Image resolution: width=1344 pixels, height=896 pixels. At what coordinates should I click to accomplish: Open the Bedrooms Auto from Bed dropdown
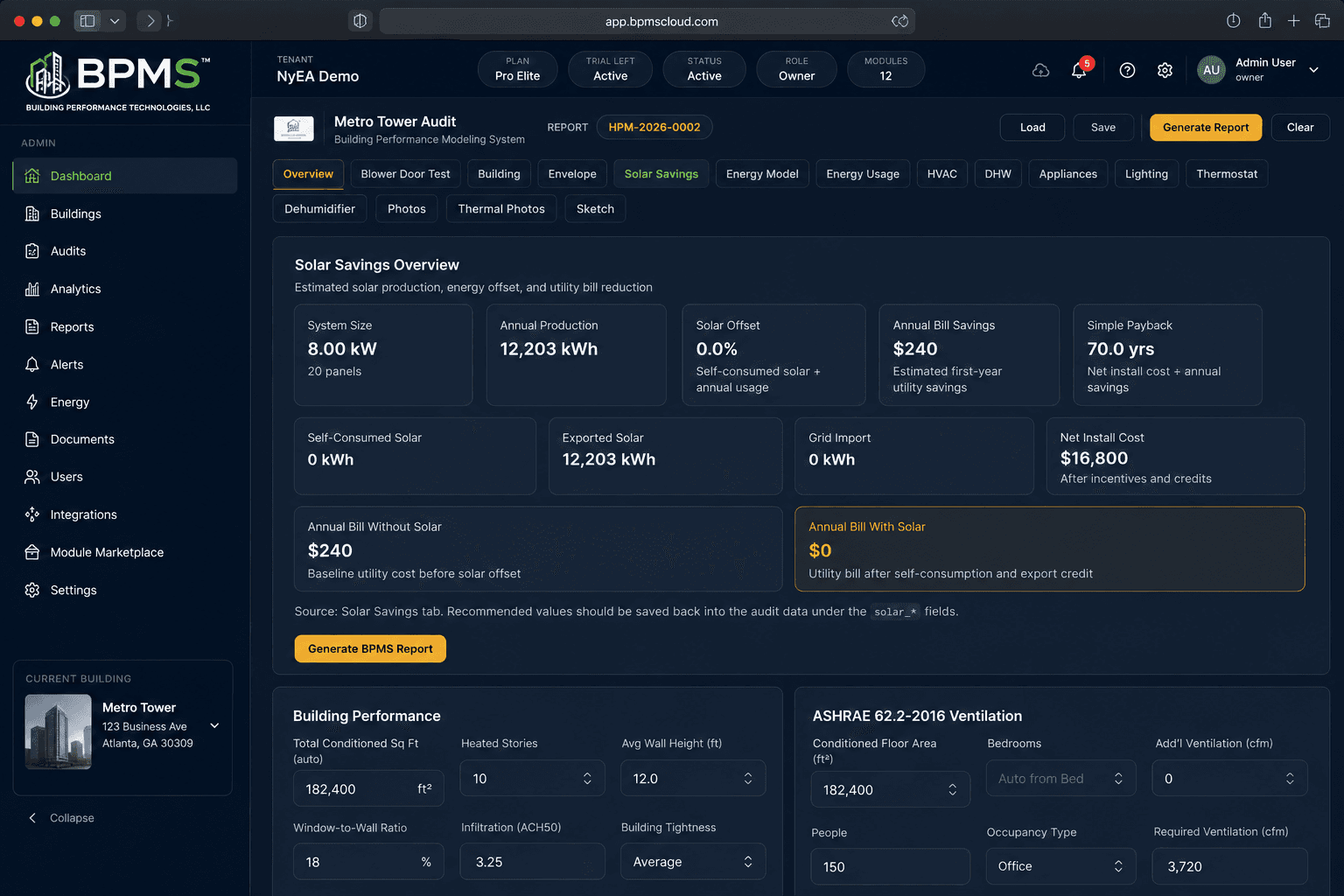click(1060, 779)
